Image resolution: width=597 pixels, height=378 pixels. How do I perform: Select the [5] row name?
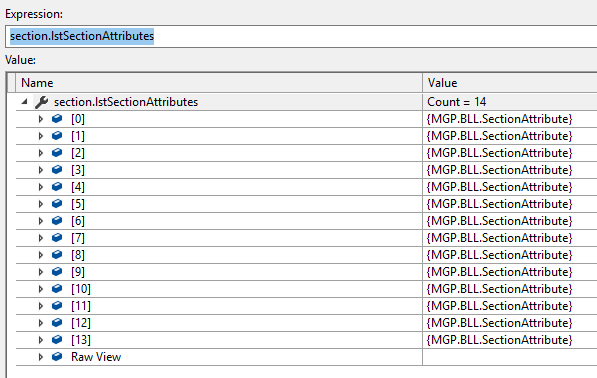[78, 204]
